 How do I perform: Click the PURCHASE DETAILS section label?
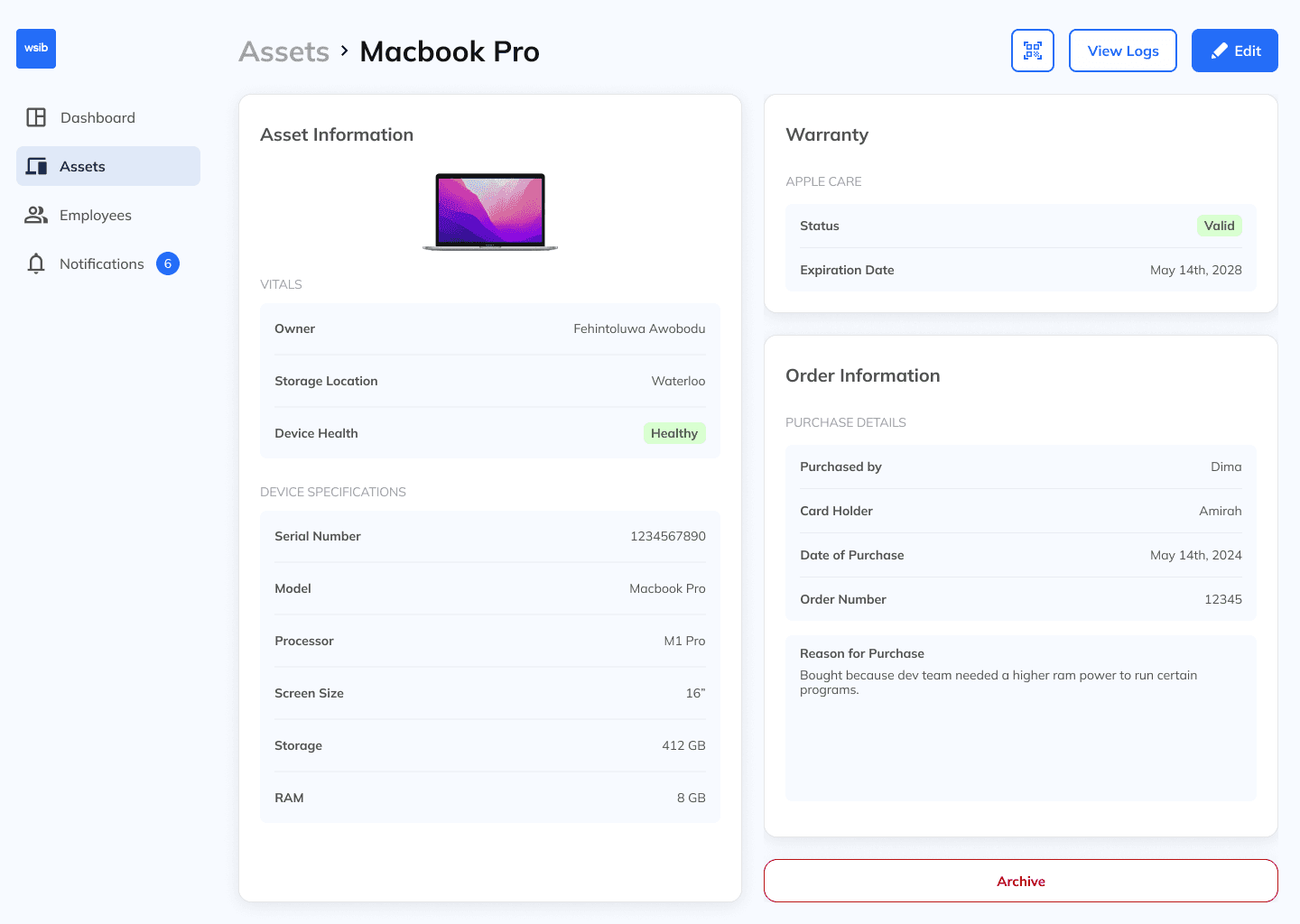click(x=846, y=422)
